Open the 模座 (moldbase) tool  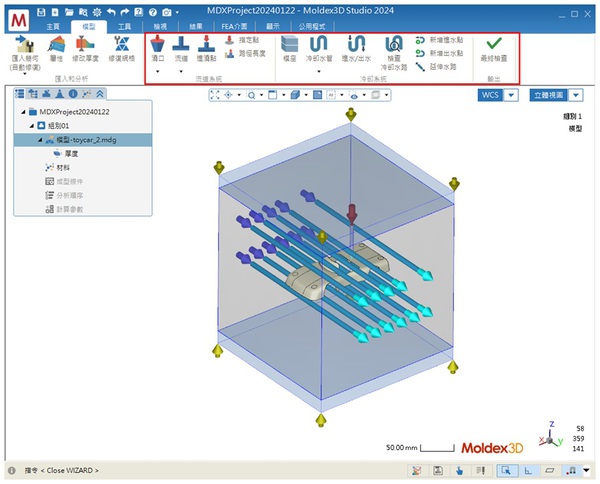[x=290, y=45]
